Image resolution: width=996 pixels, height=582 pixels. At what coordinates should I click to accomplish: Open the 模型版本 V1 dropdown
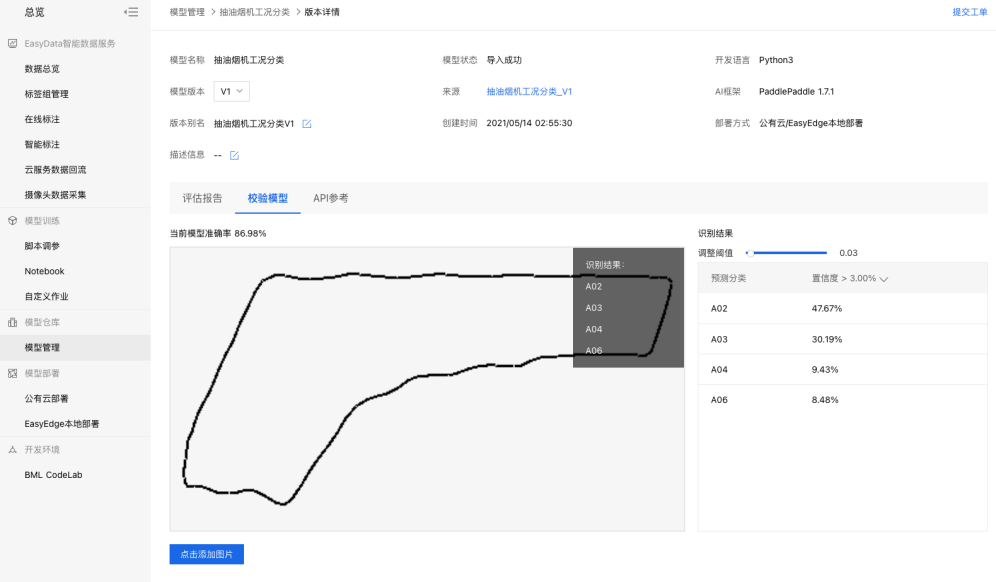coord(231,91)
